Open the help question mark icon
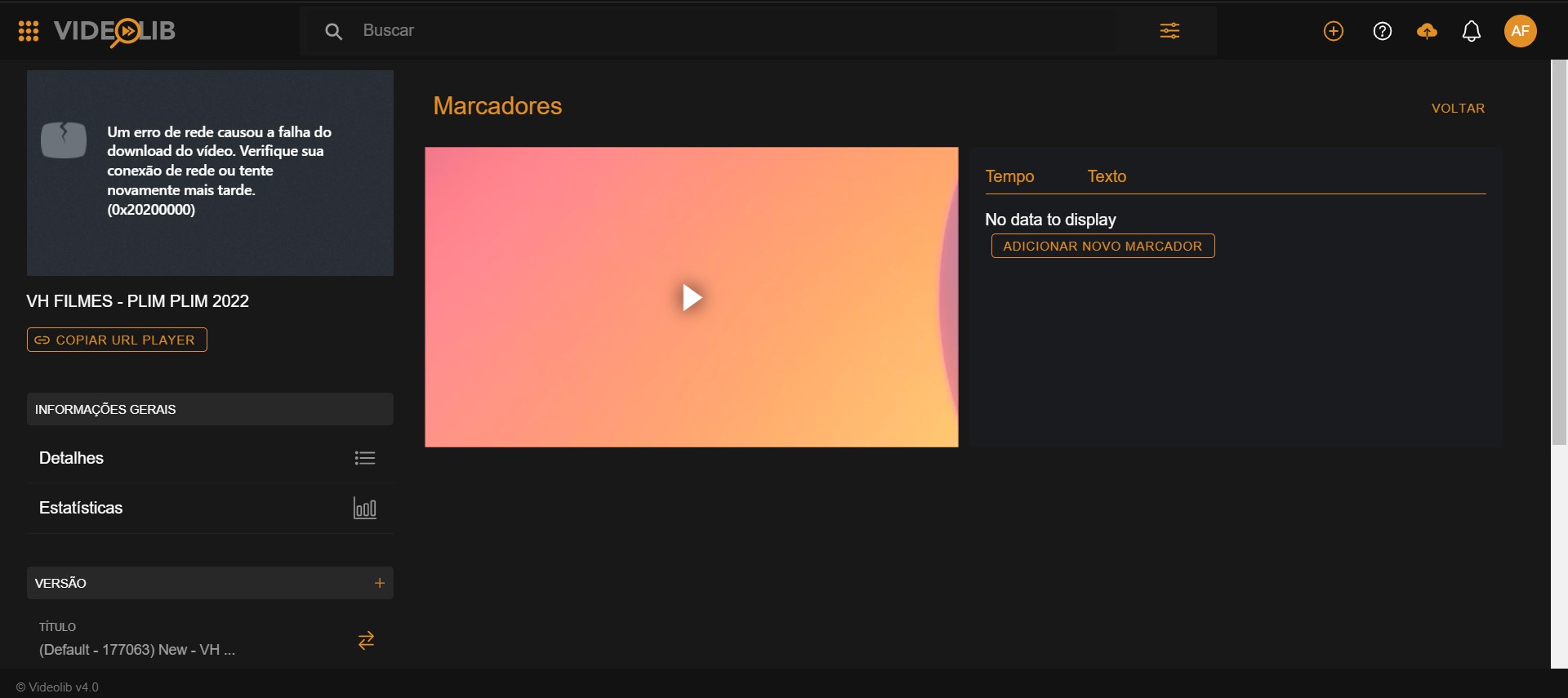The width and height of the screenshot is (1568, 698). tap(1383, 31)
